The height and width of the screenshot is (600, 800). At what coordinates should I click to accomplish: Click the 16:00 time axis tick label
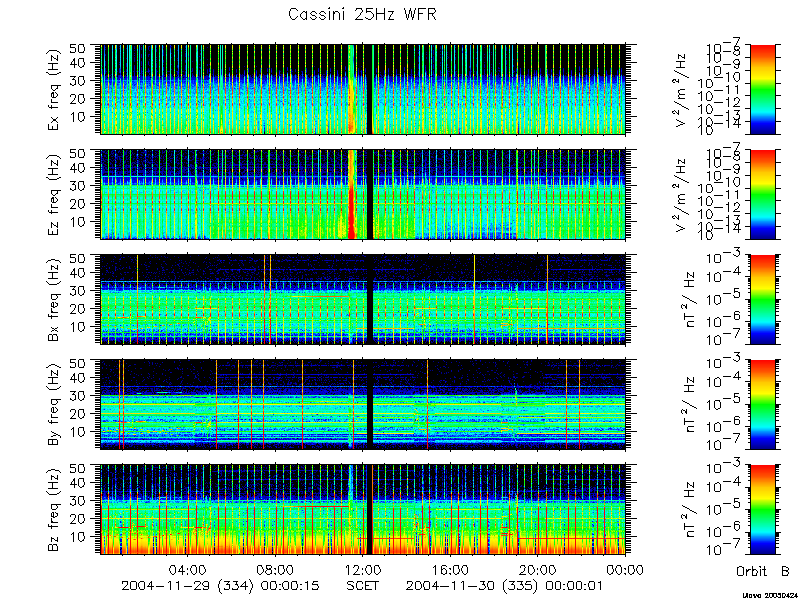click(451, 569)
